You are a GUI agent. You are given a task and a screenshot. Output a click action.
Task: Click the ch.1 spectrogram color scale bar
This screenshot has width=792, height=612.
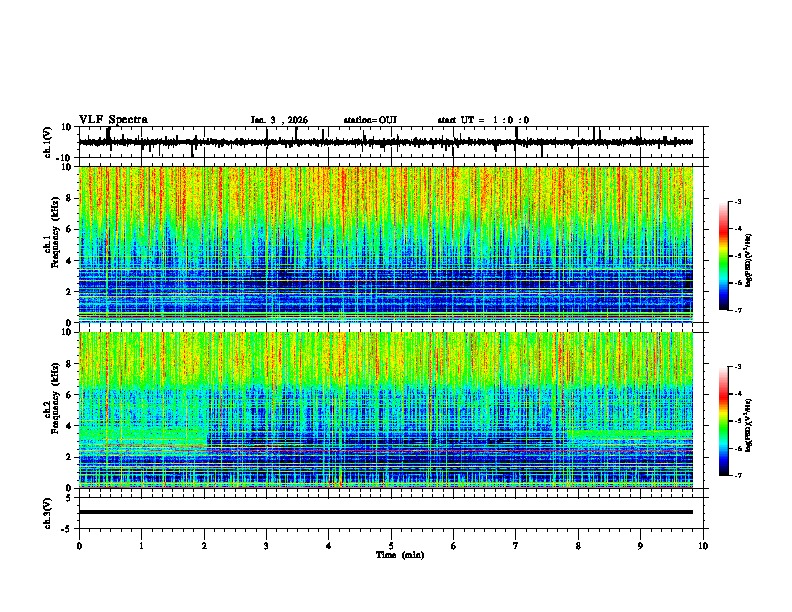click(724, 256)
